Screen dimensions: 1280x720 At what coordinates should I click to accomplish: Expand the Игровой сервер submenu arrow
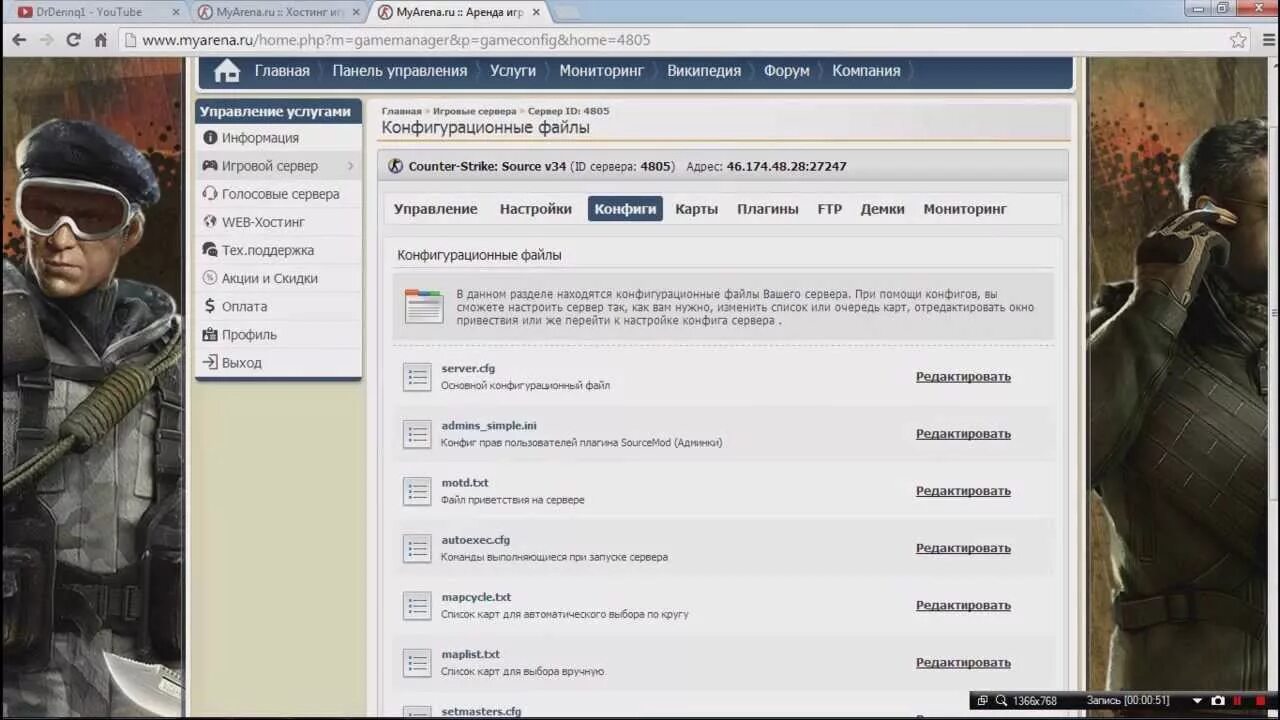click(350, 166)
